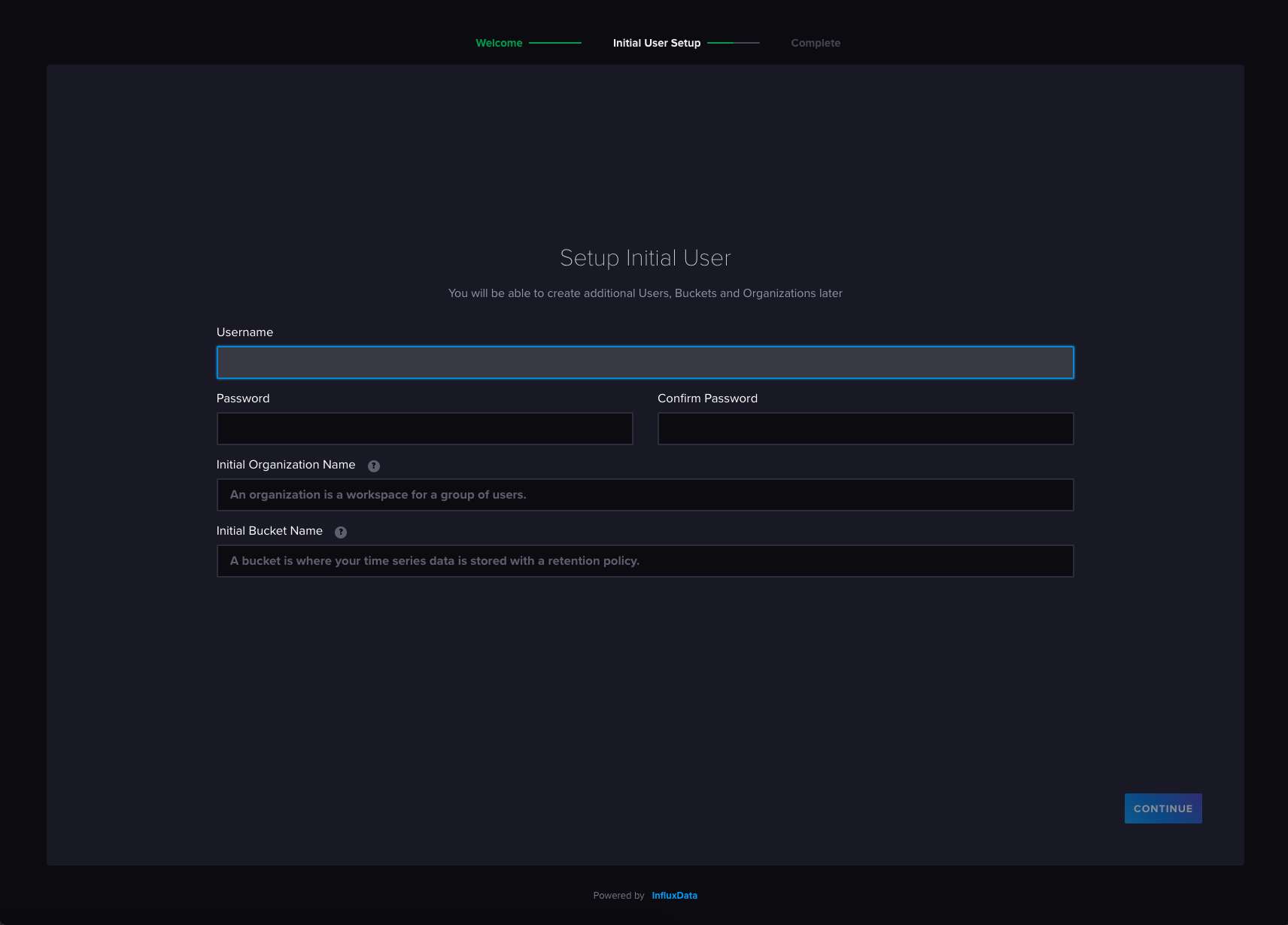Image resolution: width=1288 pixels, height=925 pixels.
Task: Select the Confirm Password field
Action: (865, 429)
